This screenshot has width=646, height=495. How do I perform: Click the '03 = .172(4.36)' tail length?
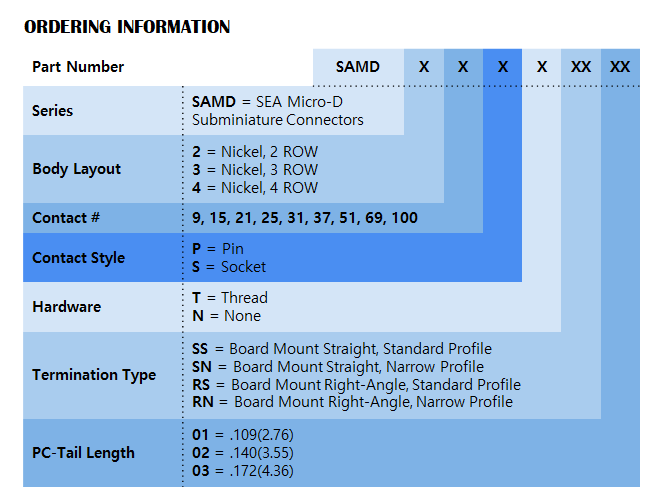point(242,471)
